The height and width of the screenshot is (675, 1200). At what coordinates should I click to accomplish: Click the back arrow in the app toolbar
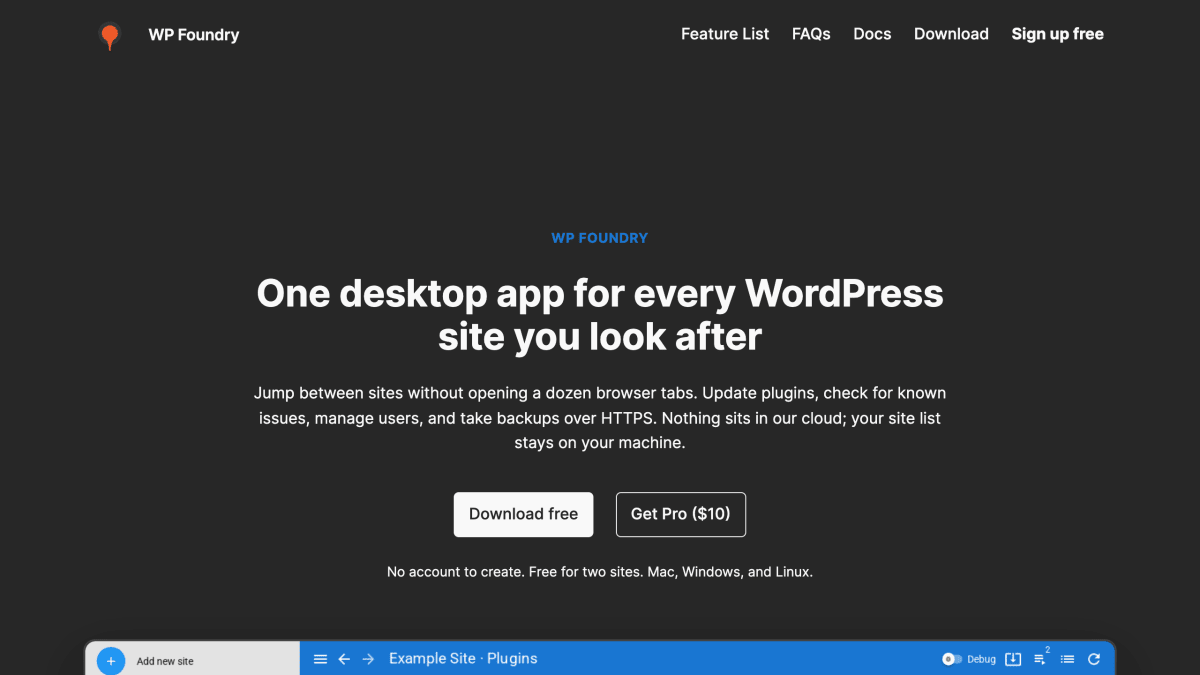[344, 659]
